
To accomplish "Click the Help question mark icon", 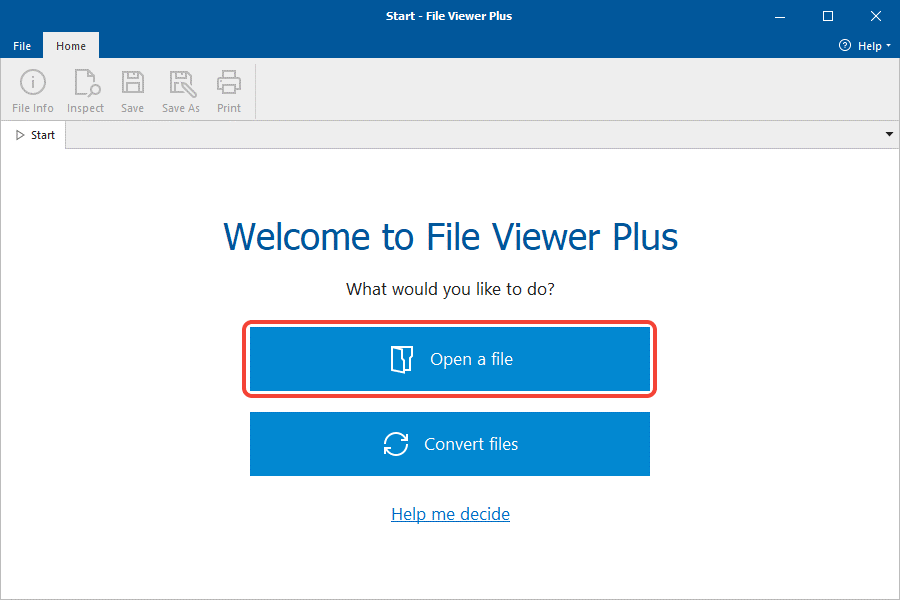I will click(x=844, y=45).
